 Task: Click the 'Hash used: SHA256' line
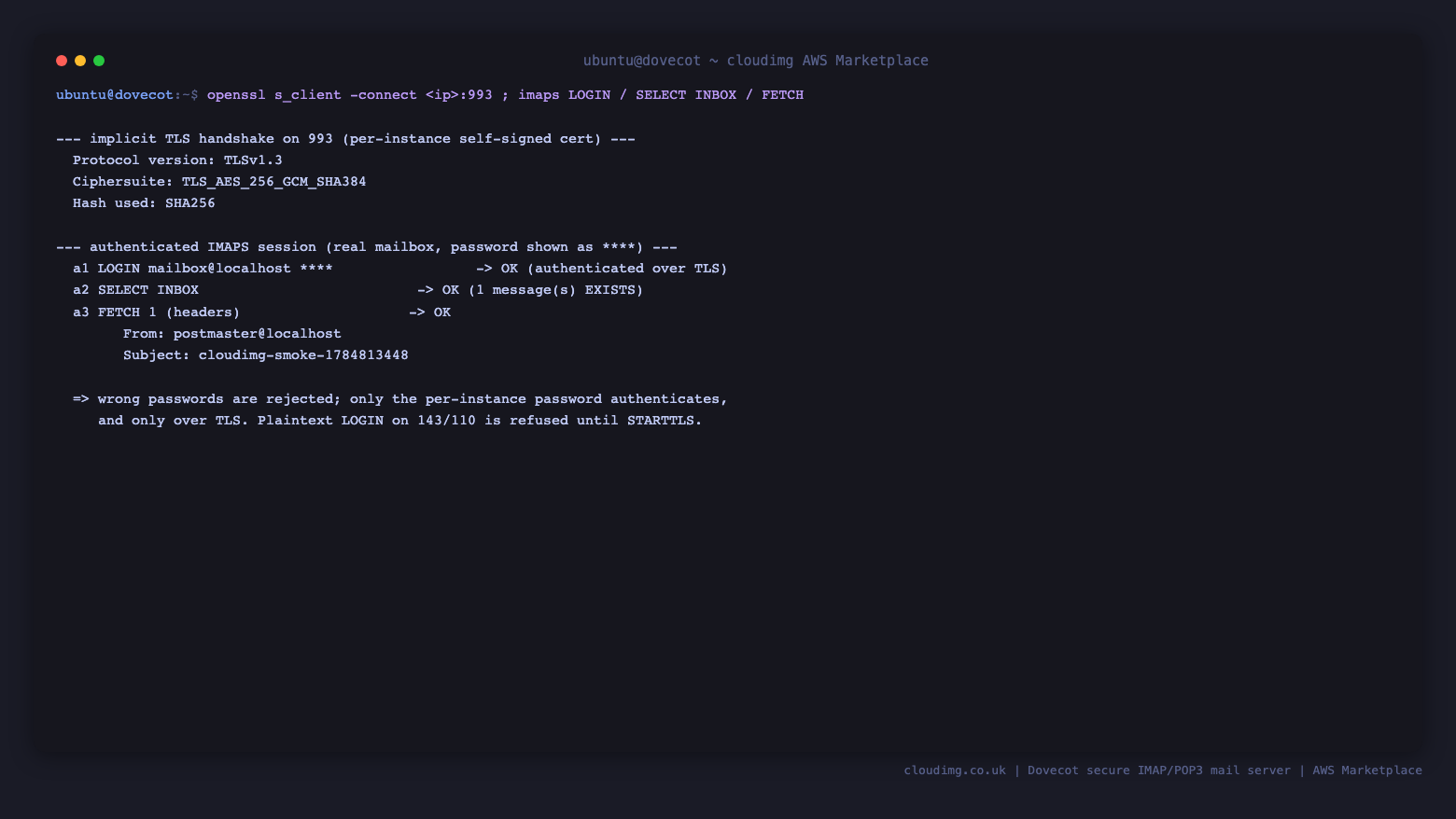[144, 203]
